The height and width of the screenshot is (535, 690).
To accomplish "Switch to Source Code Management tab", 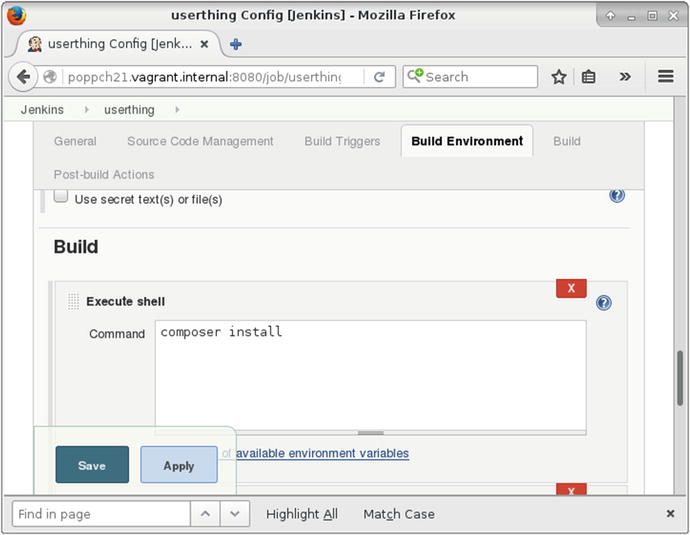I will [x=200, y=141].
